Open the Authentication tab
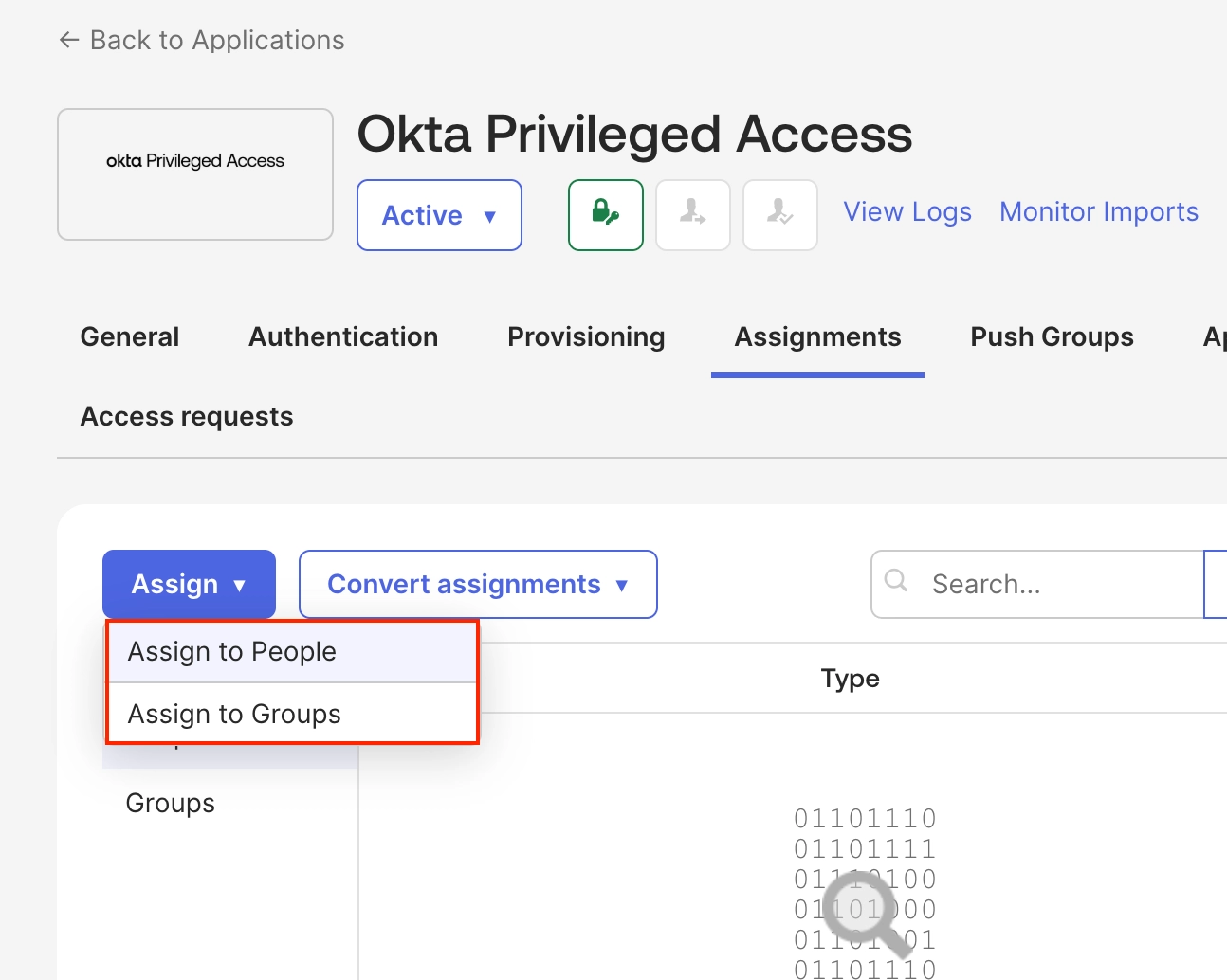The image size is (1227, 980). [343, 336]
